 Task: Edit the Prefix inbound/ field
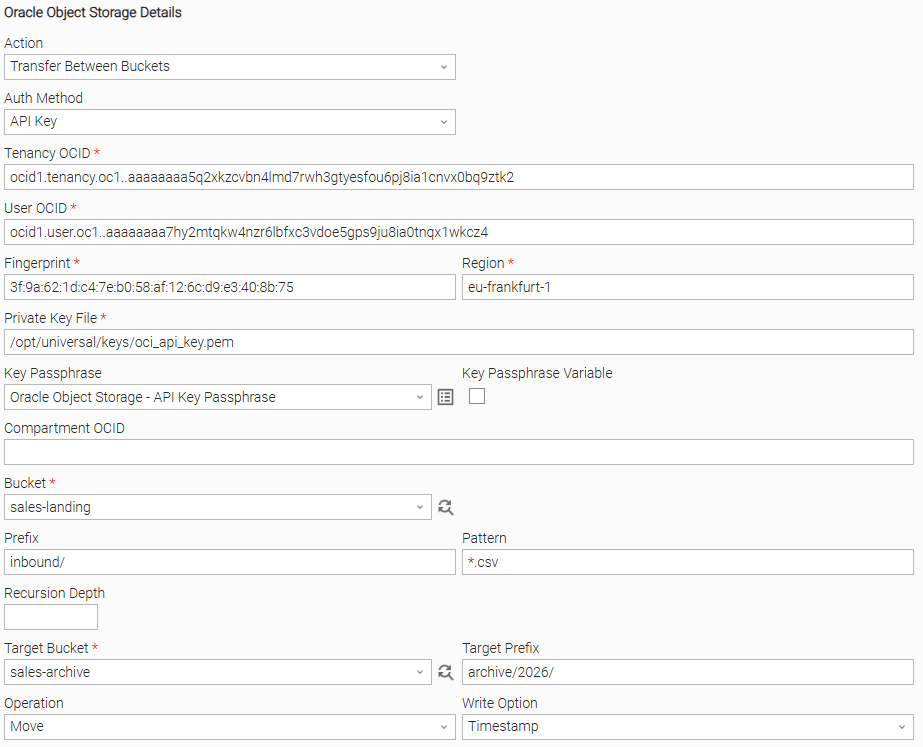(x=230, y=562)
